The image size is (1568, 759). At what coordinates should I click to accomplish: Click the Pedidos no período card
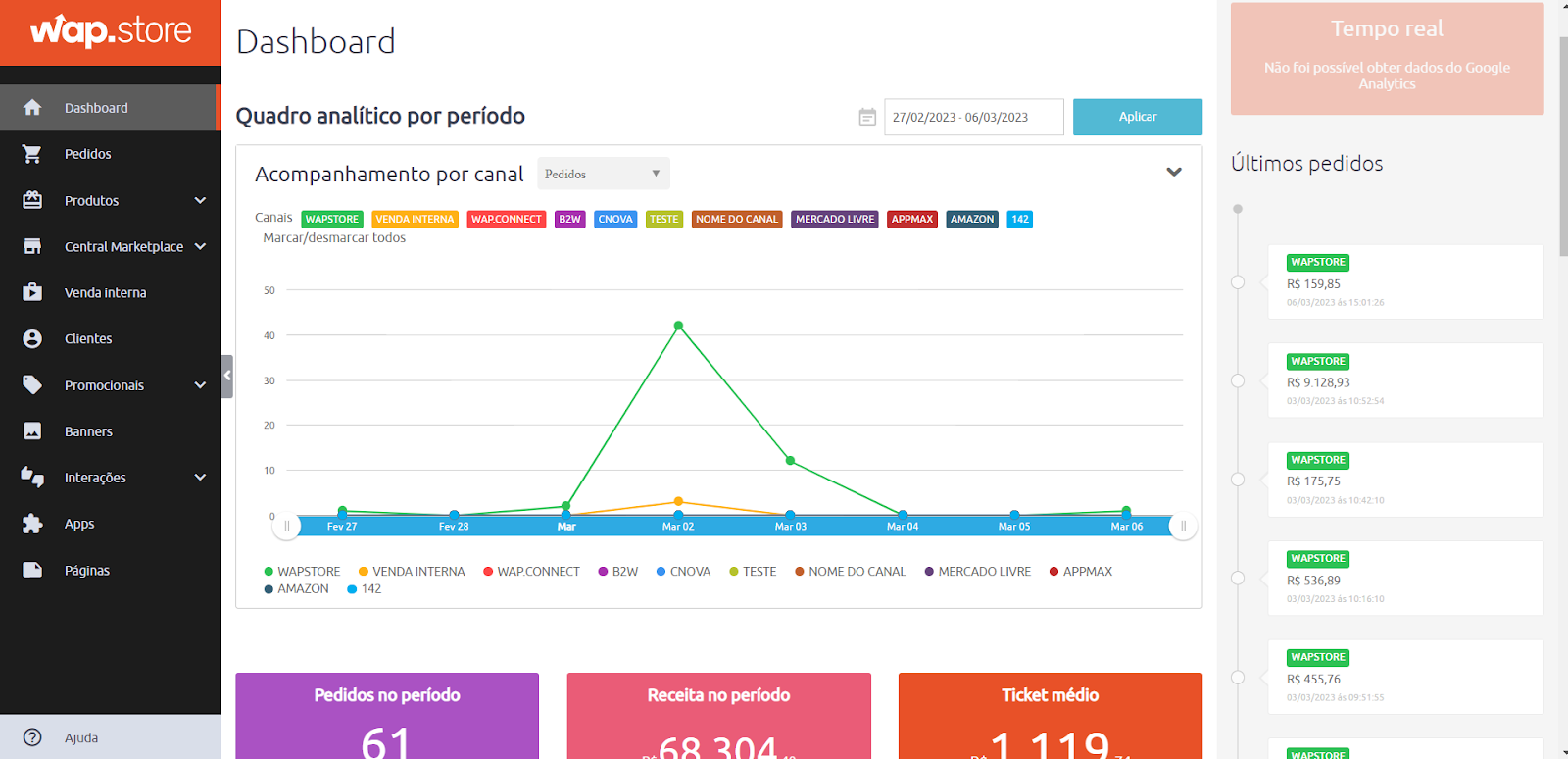387,716
